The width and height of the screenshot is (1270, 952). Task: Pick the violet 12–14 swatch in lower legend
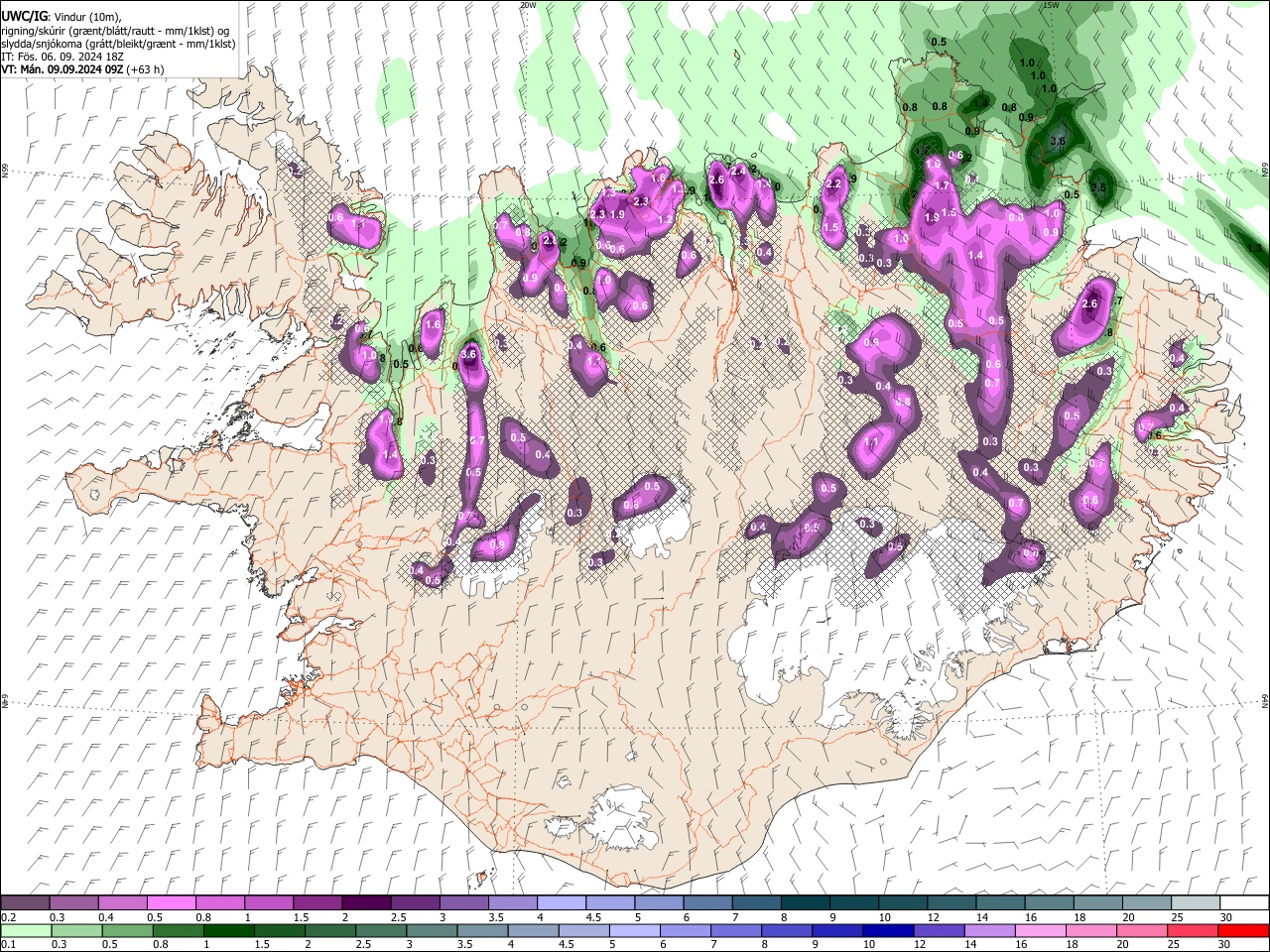pyautogui.click(x=938, y=930)
